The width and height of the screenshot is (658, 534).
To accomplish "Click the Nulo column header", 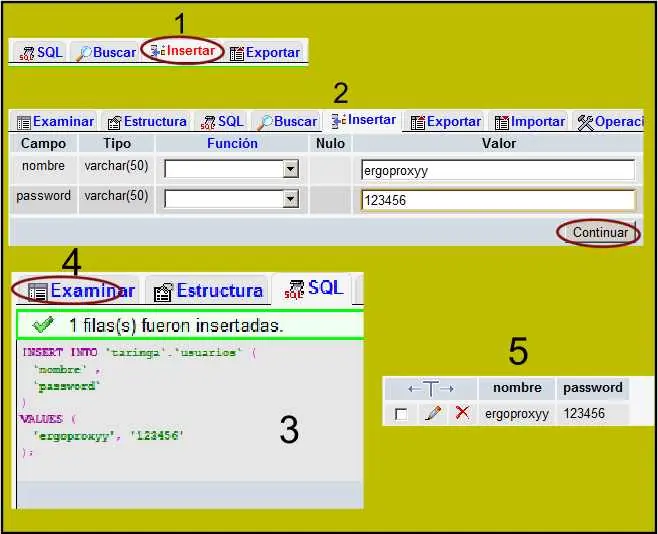I will click(x=330, y=143).
